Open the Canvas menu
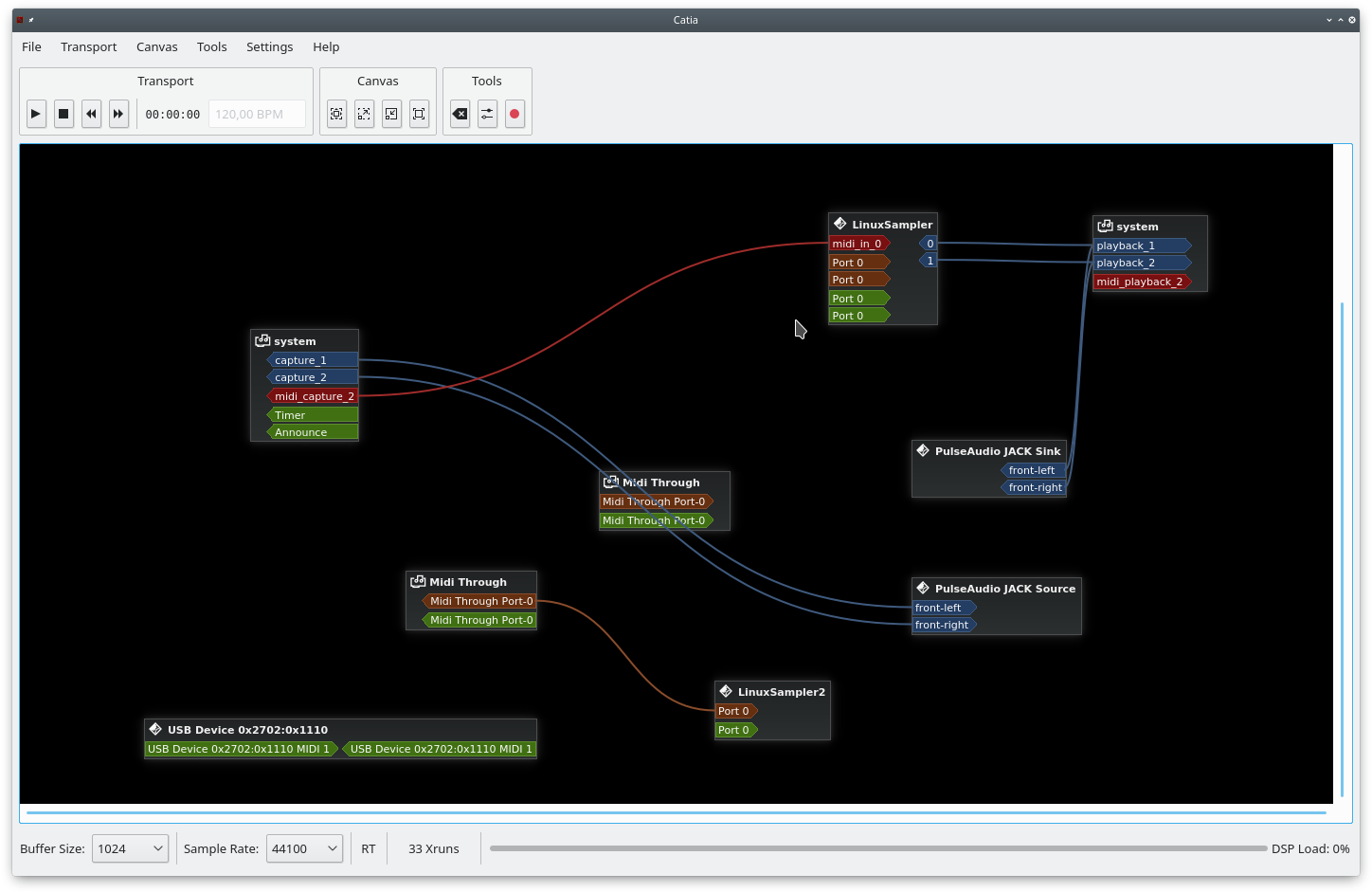Viewport: 1372px width, 892px height. point(156,46)
